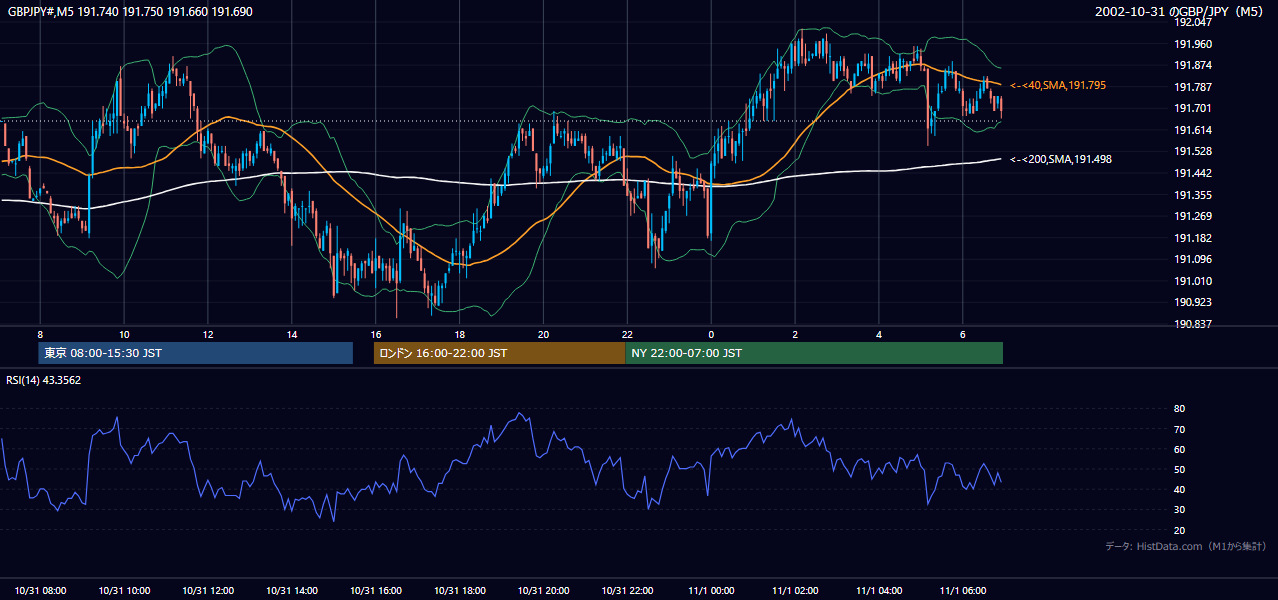Click the 11/1 00:00 date label
This screenshot has width=1278, height=600.
point(712,590)
